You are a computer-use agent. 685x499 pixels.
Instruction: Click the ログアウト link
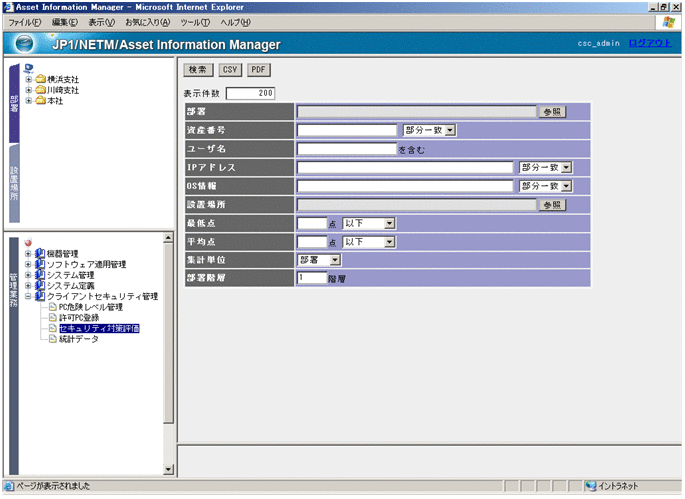tap(651, 45)
